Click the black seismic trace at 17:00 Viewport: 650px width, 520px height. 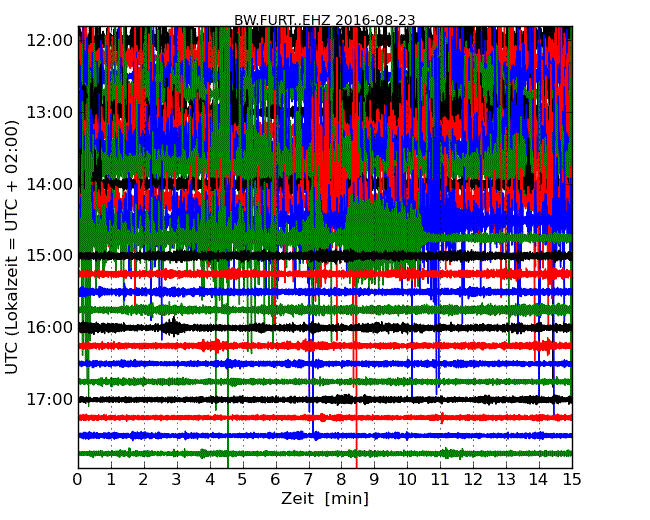tap(325, 400)
